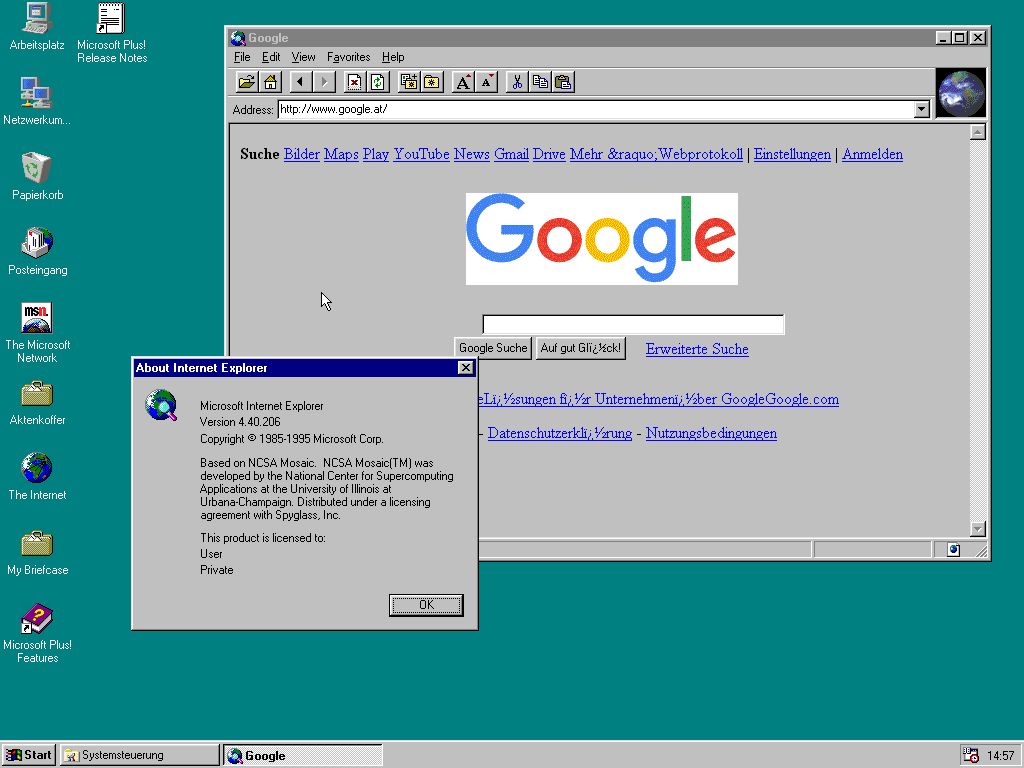Click the Copy toolbar icon
Screen dimensions: 1024x768
pyautogui.click(x=540, y=82)
